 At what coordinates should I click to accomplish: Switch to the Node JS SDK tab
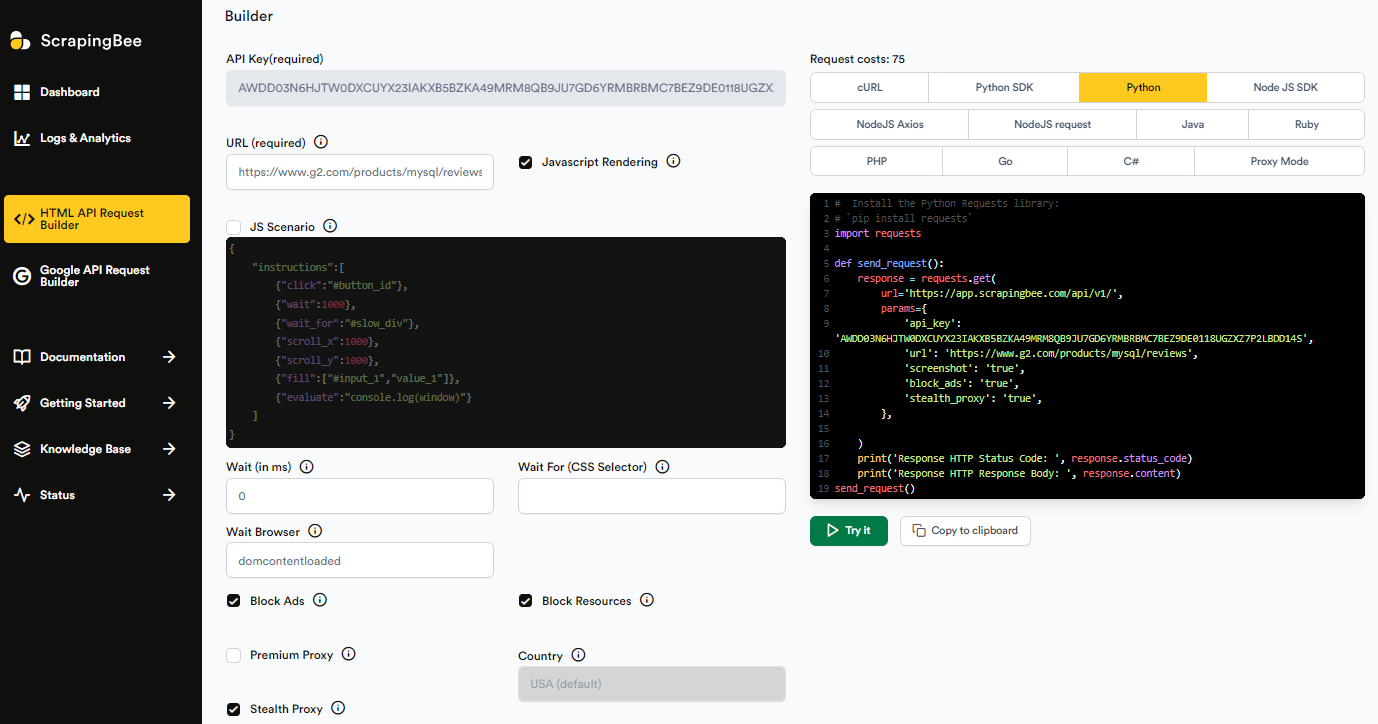coord(1286,87)
